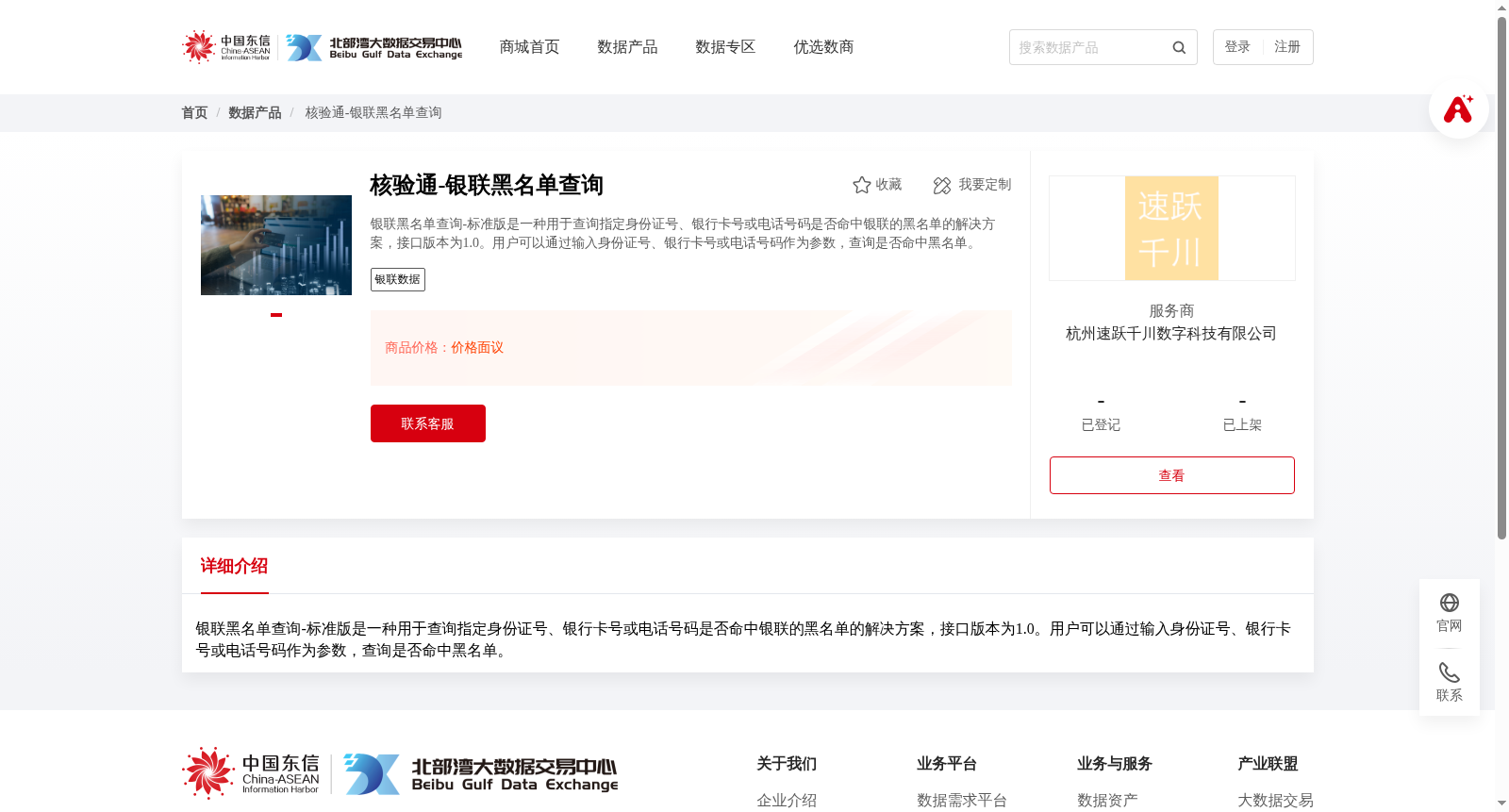Click the product title 核验通-银联黑名单查询
1509x812 pixels.
pos(487,185)
